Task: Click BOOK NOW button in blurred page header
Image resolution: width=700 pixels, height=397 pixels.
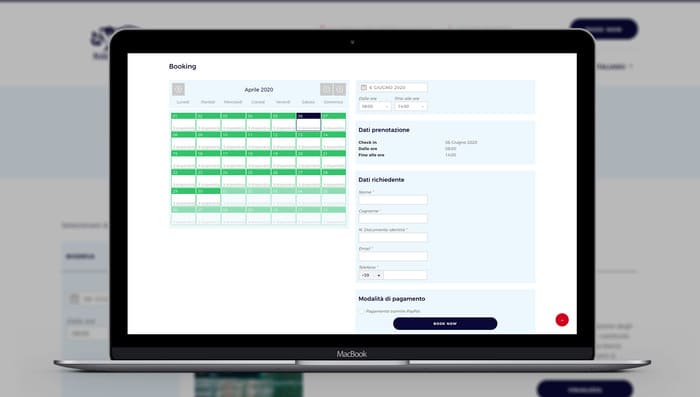Action: click(604, 29)
